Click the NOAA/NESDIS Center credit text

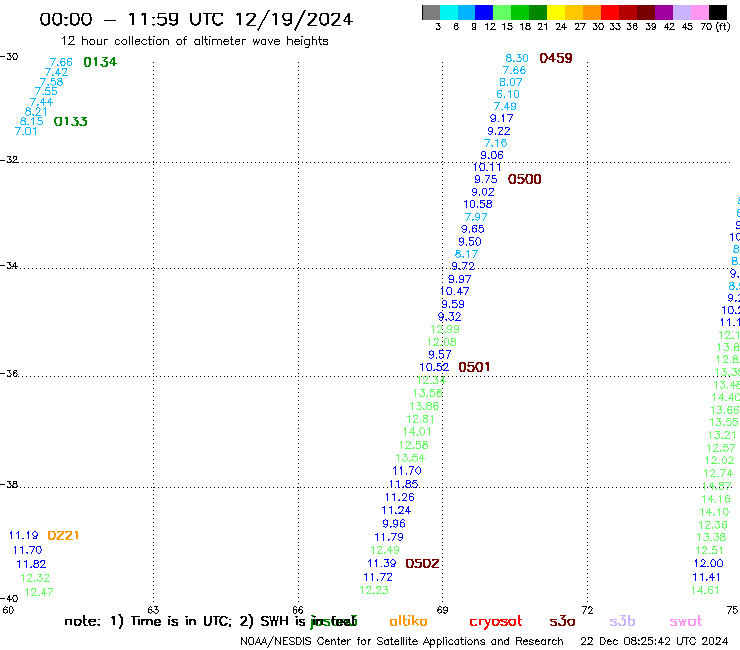pos(402,642)
